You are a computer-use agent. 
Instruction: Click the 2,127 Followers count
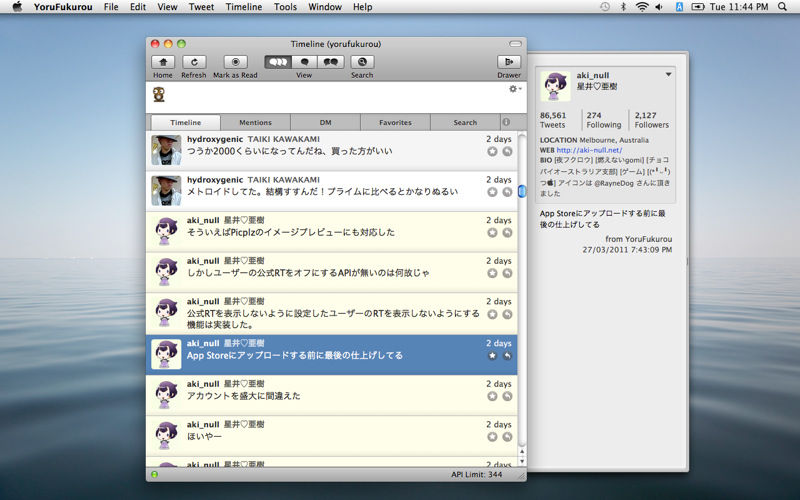[651, 119]
